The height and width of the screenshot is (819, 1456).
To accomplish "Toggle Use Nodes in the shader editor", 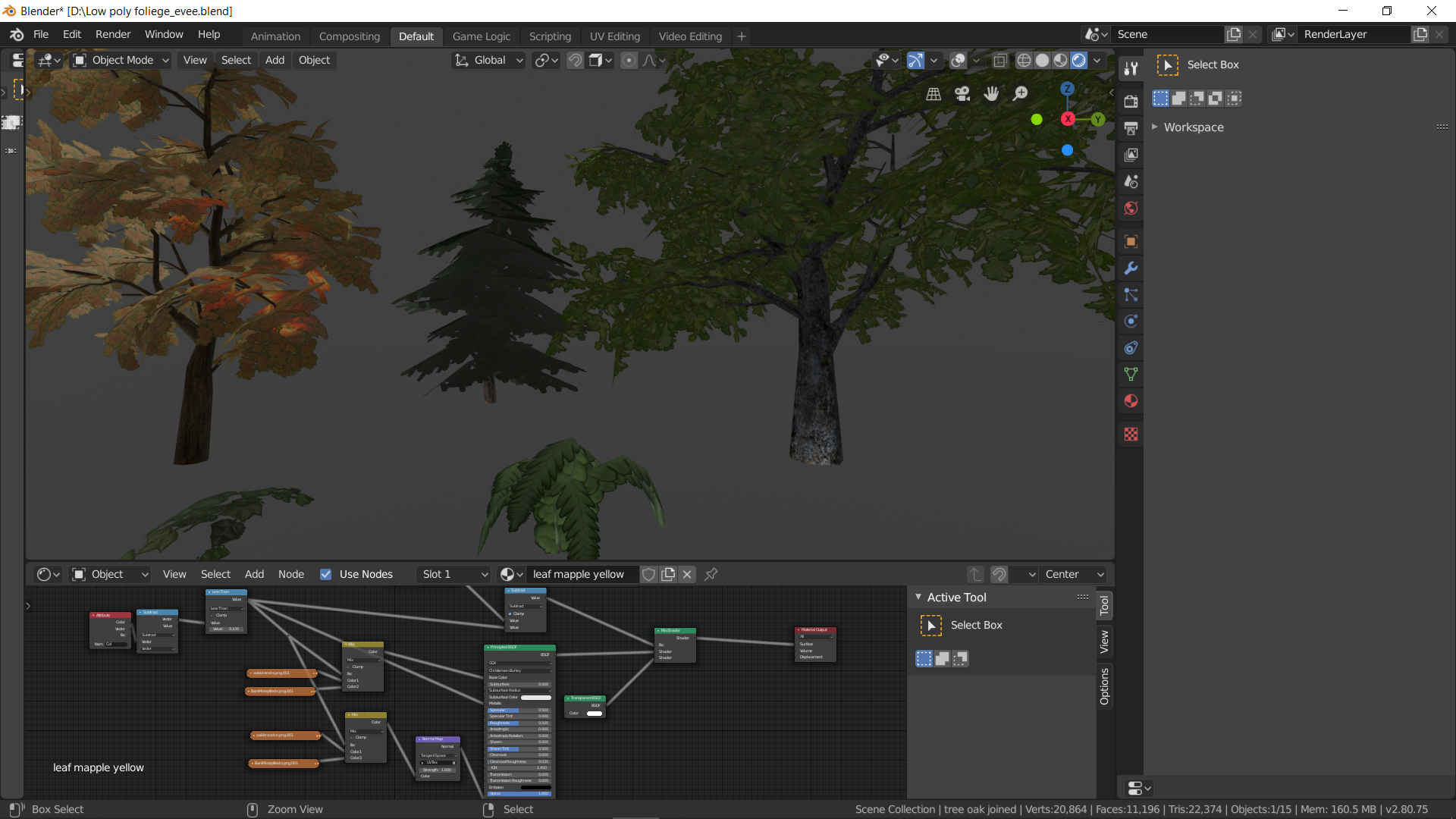I will tap(325, 574).
